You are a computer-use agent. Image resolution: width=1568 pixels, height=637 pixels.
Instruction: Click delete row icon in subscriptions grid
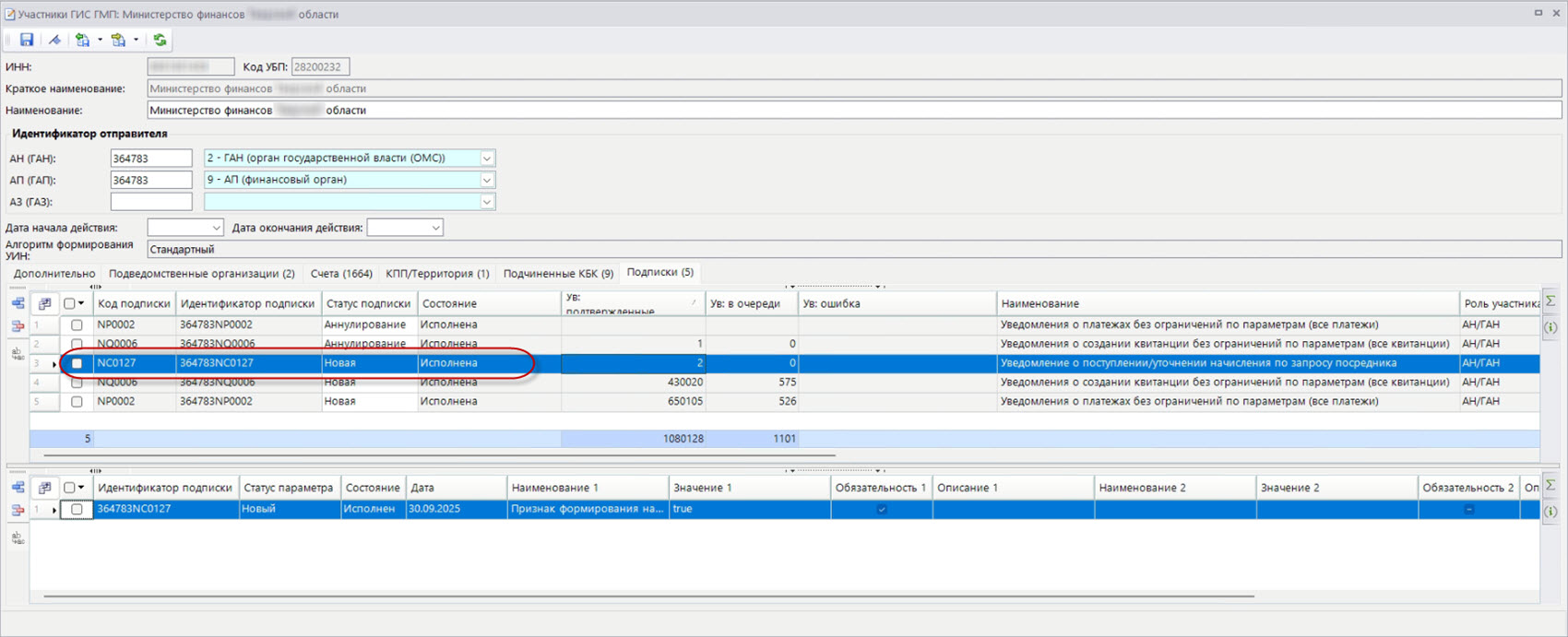[18, 326]
